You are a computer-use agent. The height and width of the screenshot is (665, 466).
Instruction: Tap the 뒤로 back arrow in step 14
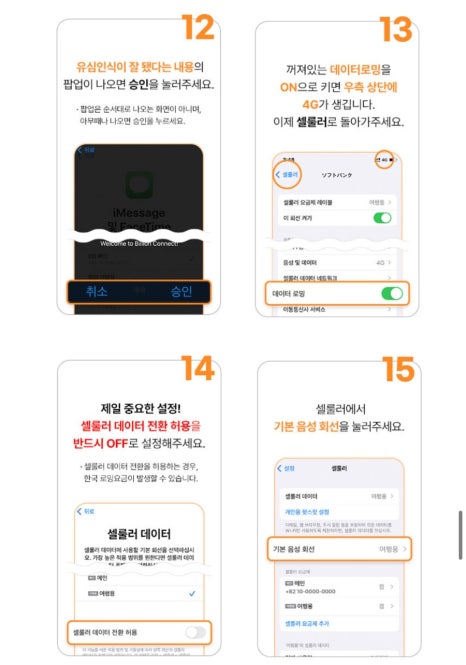click(85, 511)
